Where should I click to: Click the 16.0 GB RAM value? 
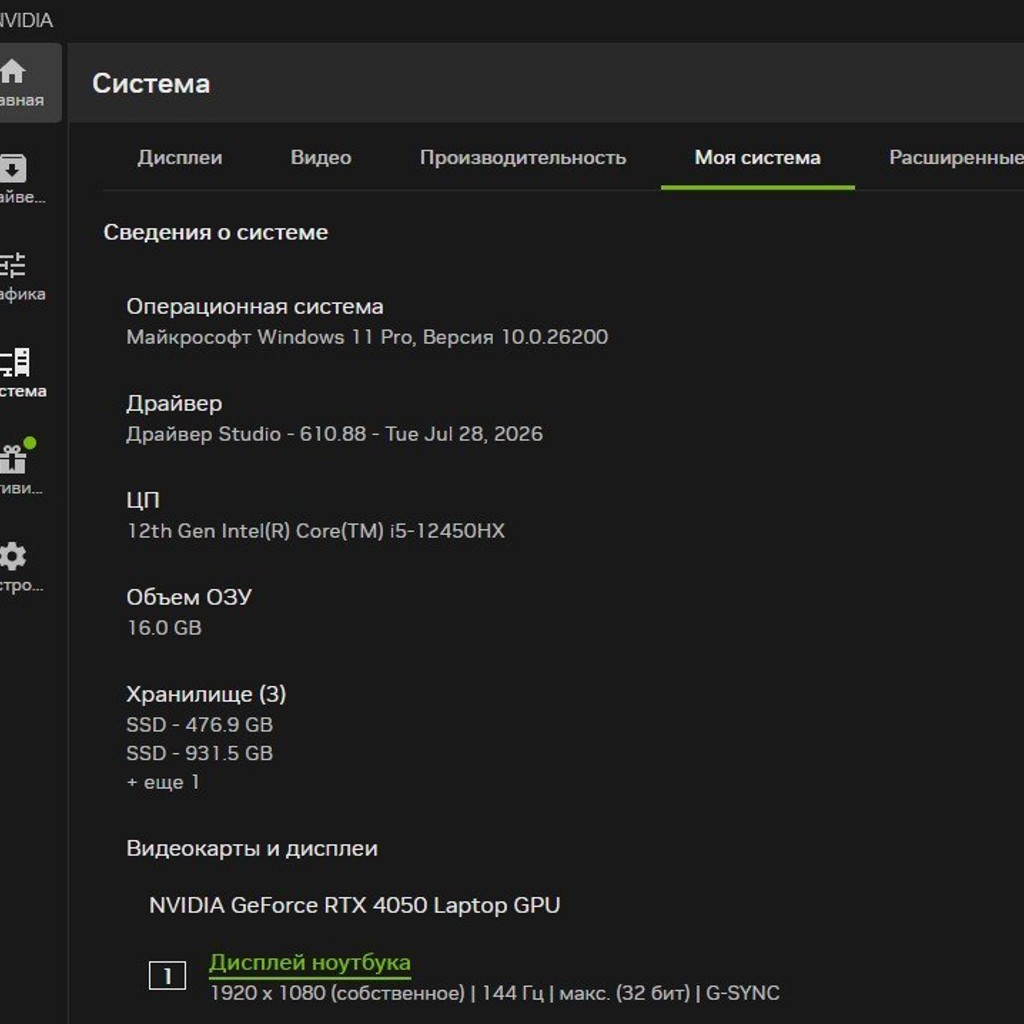[x=164, y=628]
